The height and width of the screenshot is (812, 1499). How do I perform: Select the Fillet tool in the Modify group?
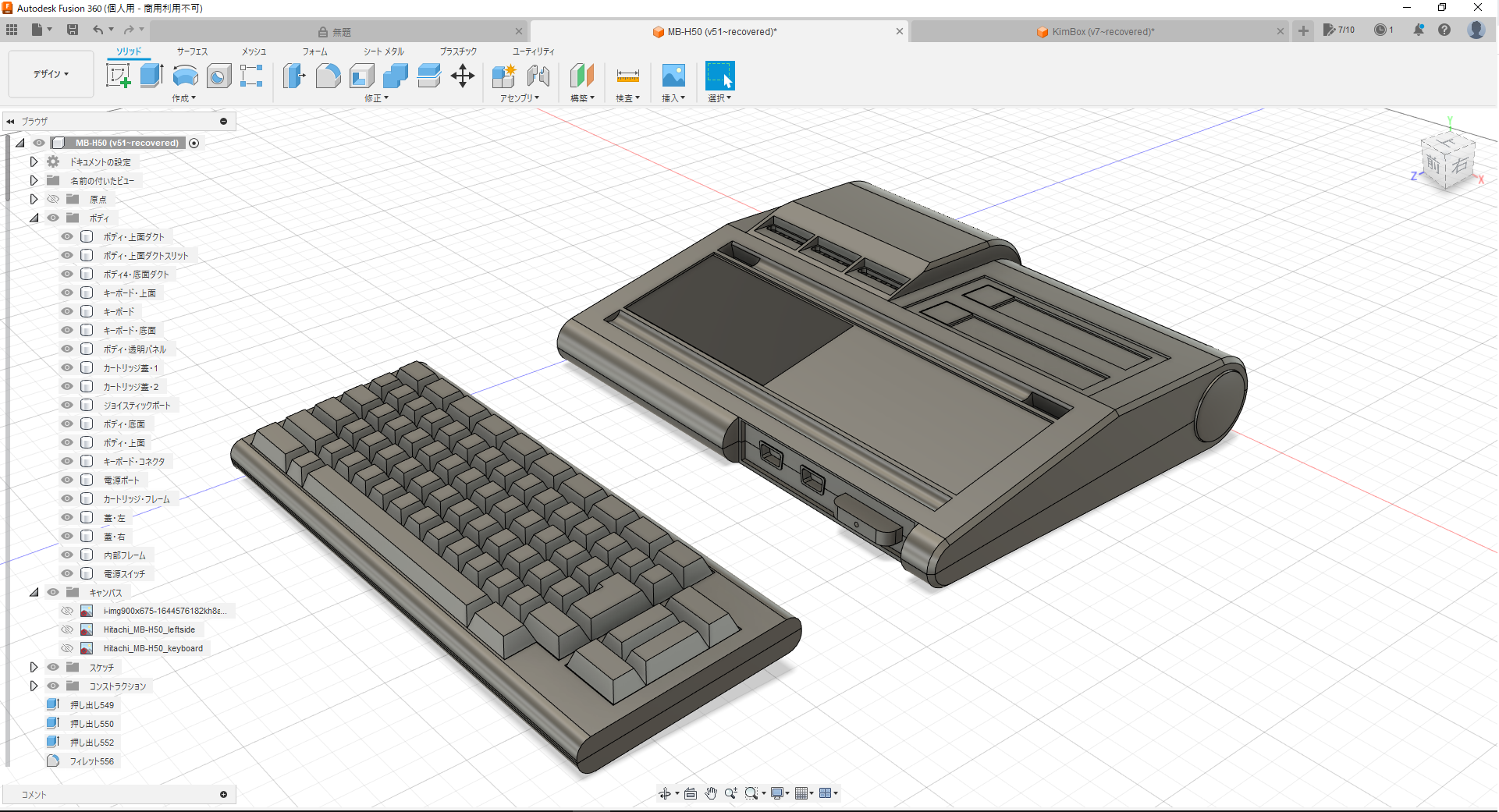click(x=328, y=76)
